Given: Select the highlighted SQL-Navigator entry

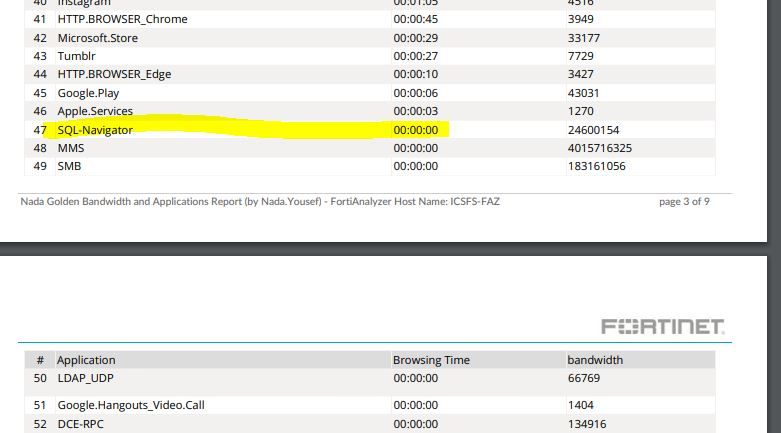Looking at the screenshot, I should [x=95, y=130].
